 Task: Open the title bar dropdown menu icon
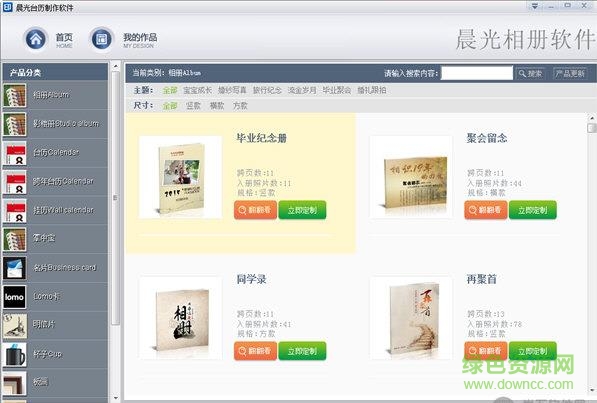click(535, 6)
